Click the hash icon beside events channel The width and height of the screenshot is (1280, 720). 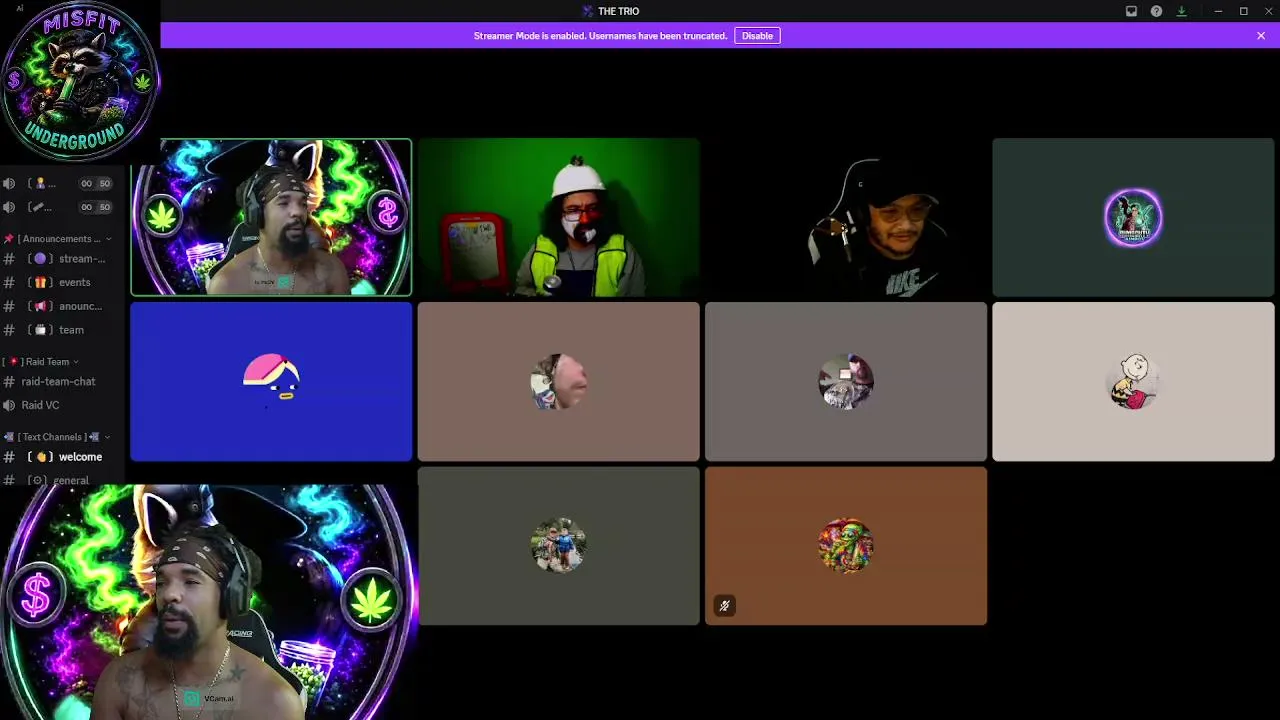coord(9,283)
